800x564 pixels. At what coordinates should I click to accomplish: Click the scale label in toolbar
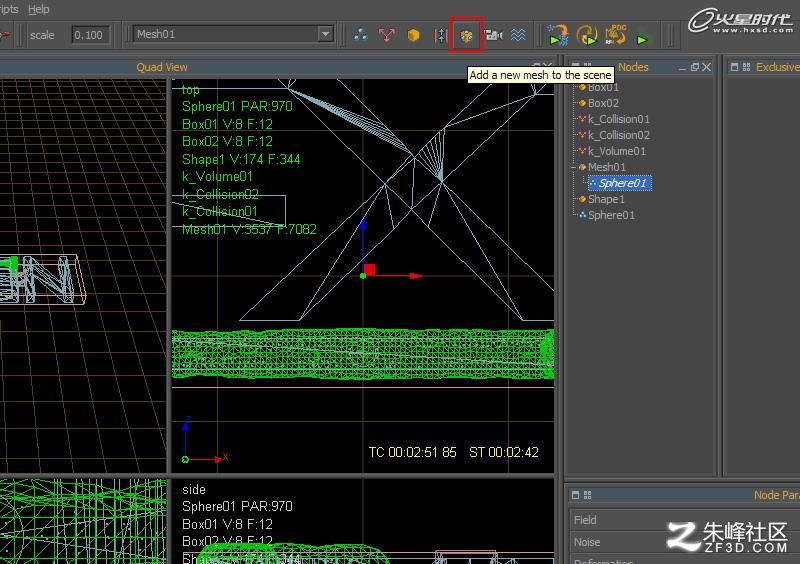tap(42, 35)
